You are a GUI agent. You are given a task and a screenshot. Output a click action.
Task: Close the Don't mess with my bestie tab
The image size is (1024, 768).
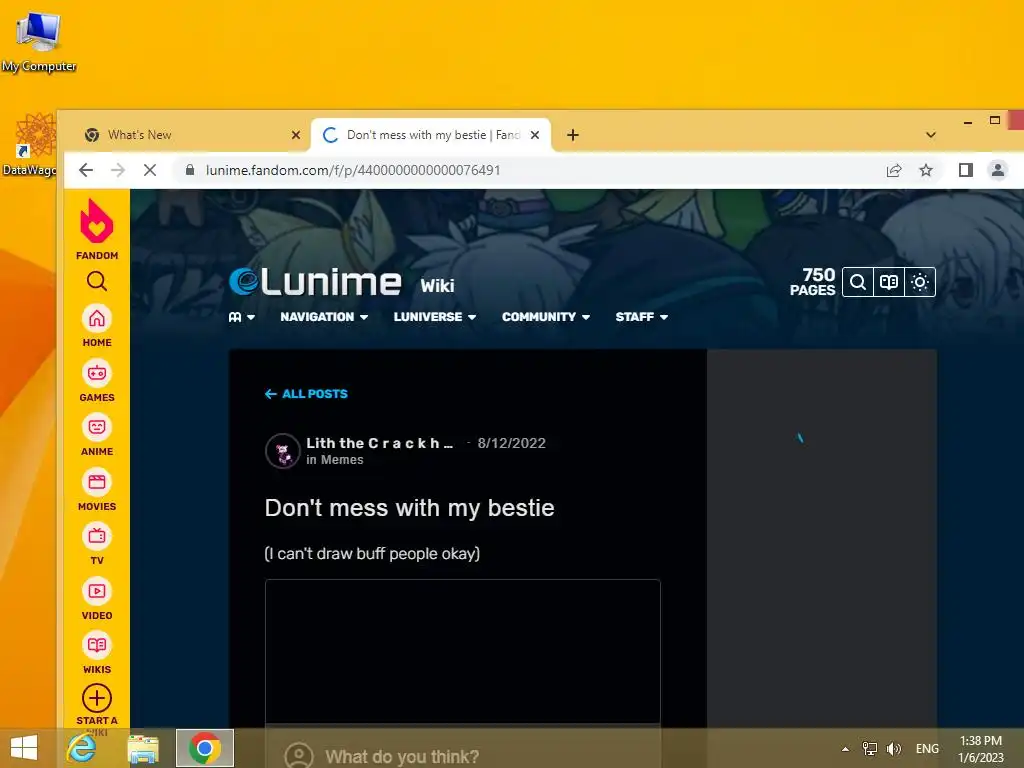535,135
